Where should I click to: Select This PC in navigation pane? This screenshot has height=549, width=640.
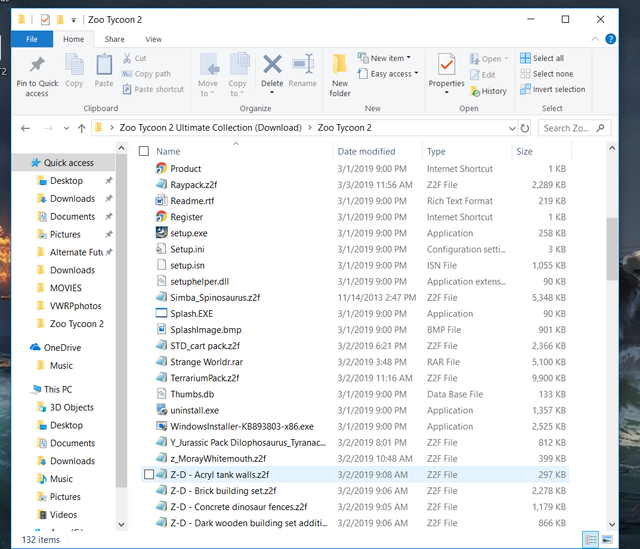58,389
